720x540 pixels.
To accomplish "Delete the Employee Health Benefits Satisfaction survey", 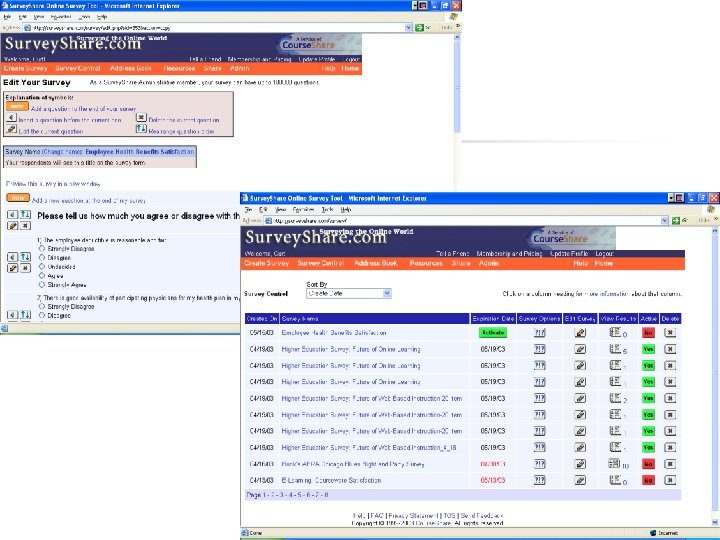I will click(x=670, y=332).
